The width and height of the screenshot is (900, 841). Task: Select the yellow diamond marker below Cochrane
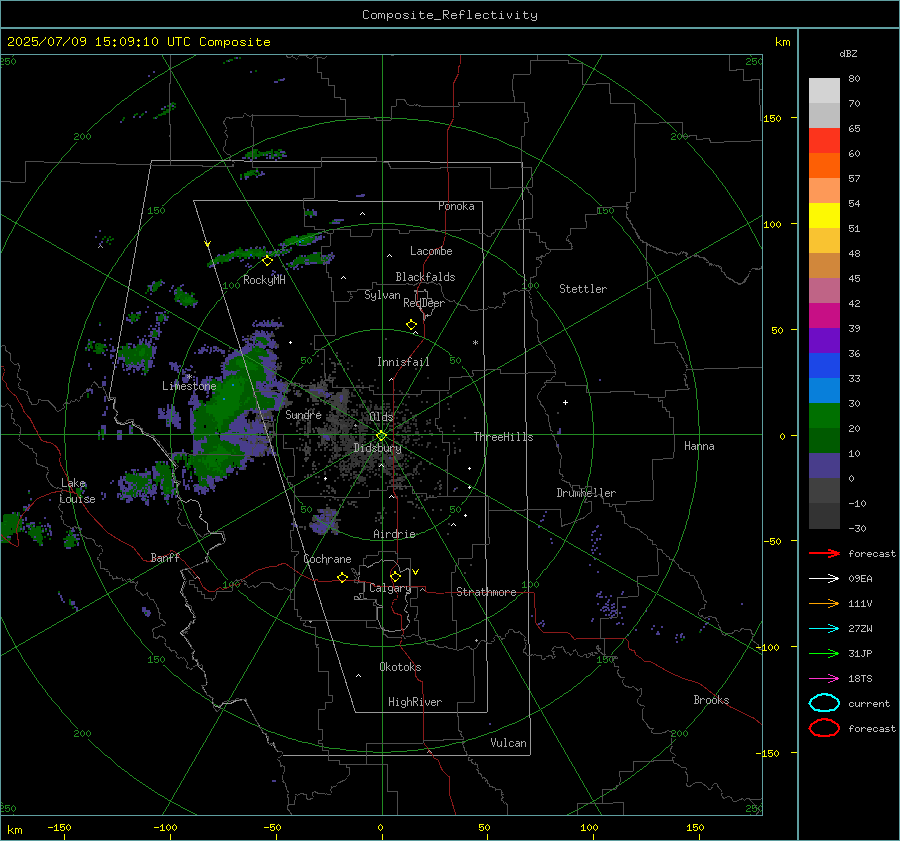343,577
